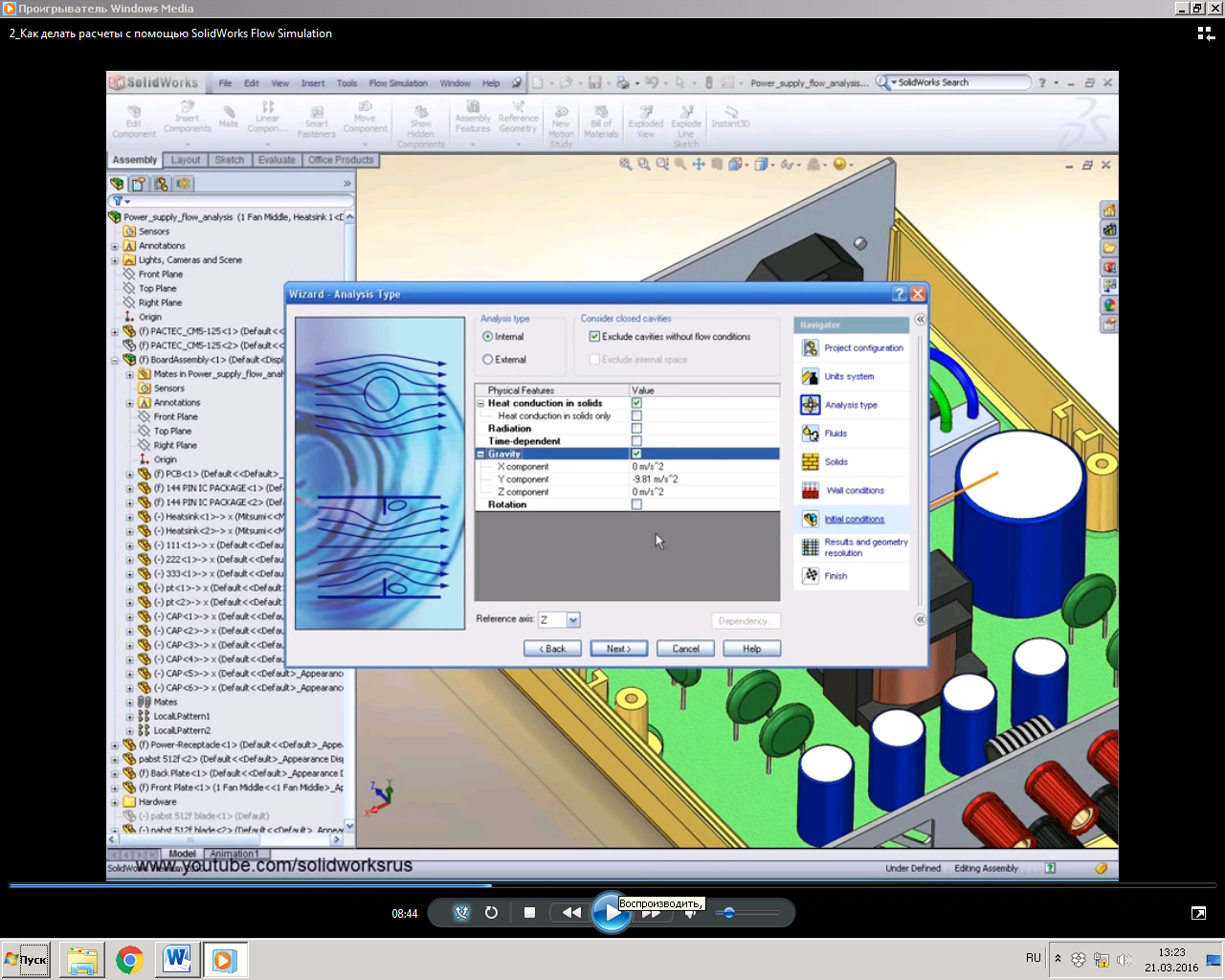Image resolution: width=1225 pixels, height=980 pixels.
Task: Click Mate toolbar icon
Action: [x=229, y=115]
